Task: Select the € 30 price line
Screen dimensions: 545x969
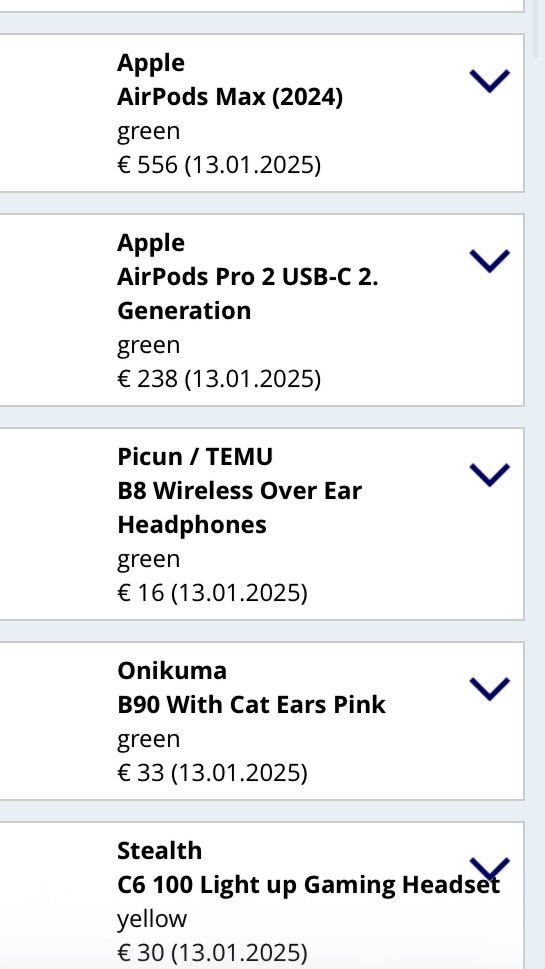Action: click(x=212, y=952)
